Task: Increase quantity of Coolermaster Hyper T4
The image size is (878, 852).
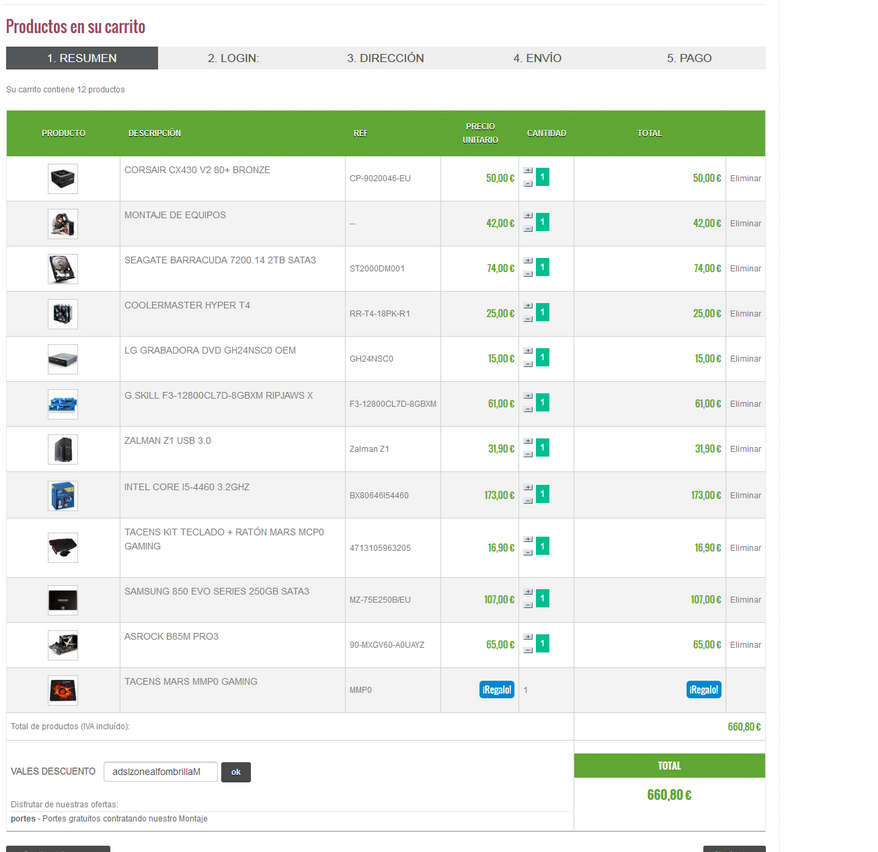Action: 528,306
